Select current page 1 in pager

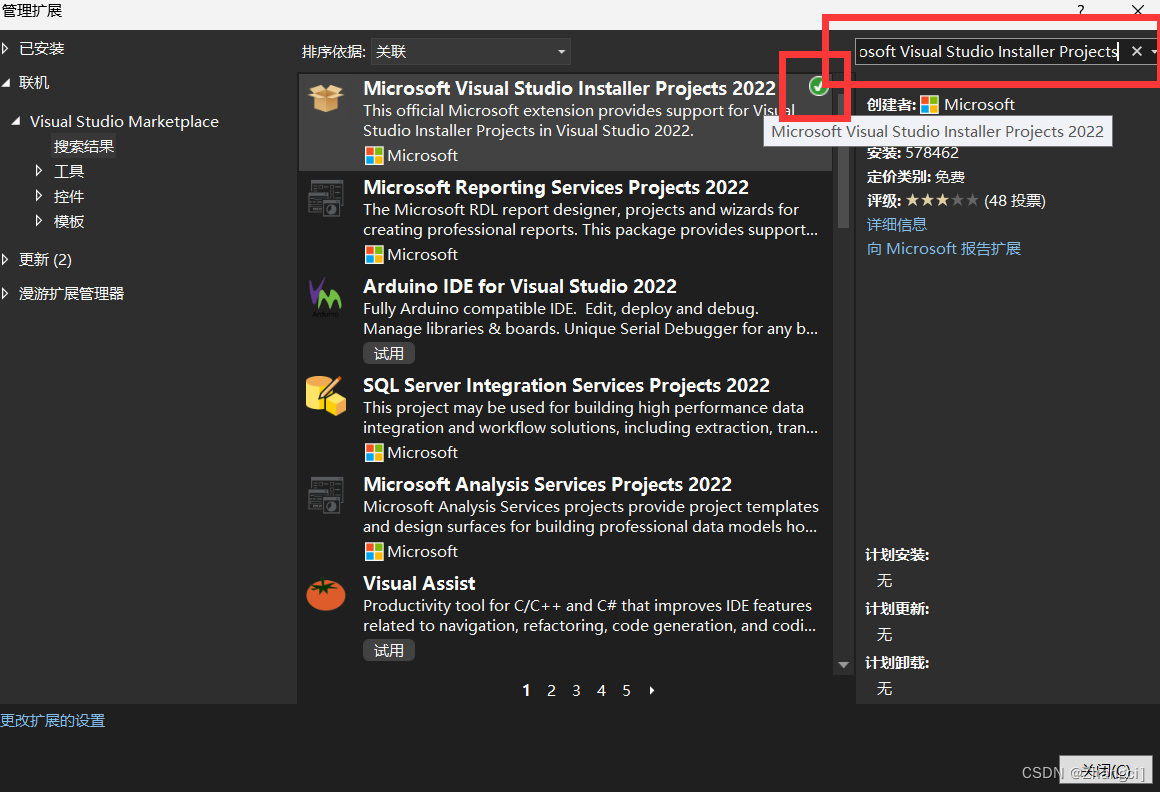click(526, 691)
